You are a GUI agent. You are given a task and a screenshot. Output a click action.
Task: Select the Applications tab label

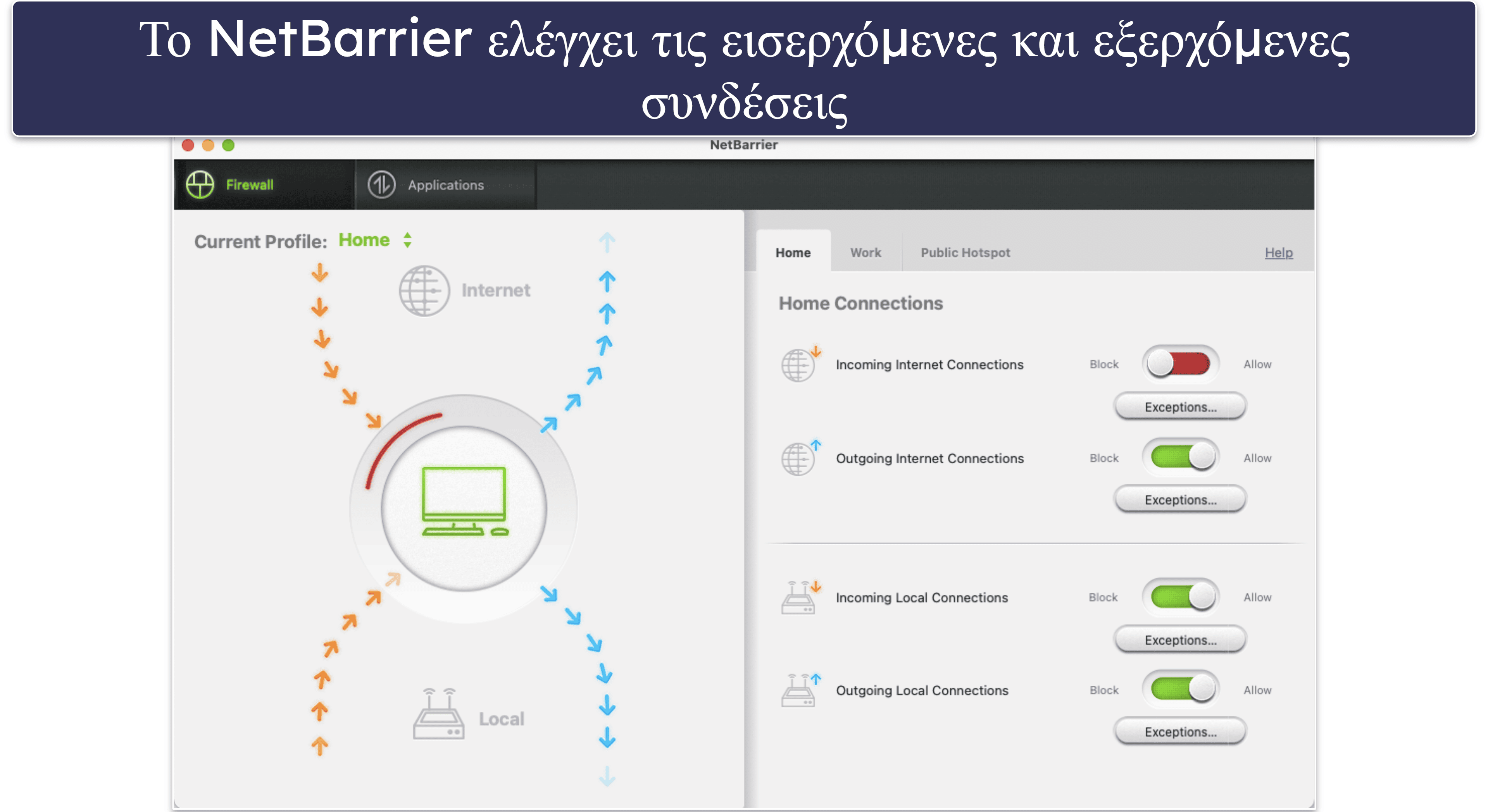(x=446, y=185)
